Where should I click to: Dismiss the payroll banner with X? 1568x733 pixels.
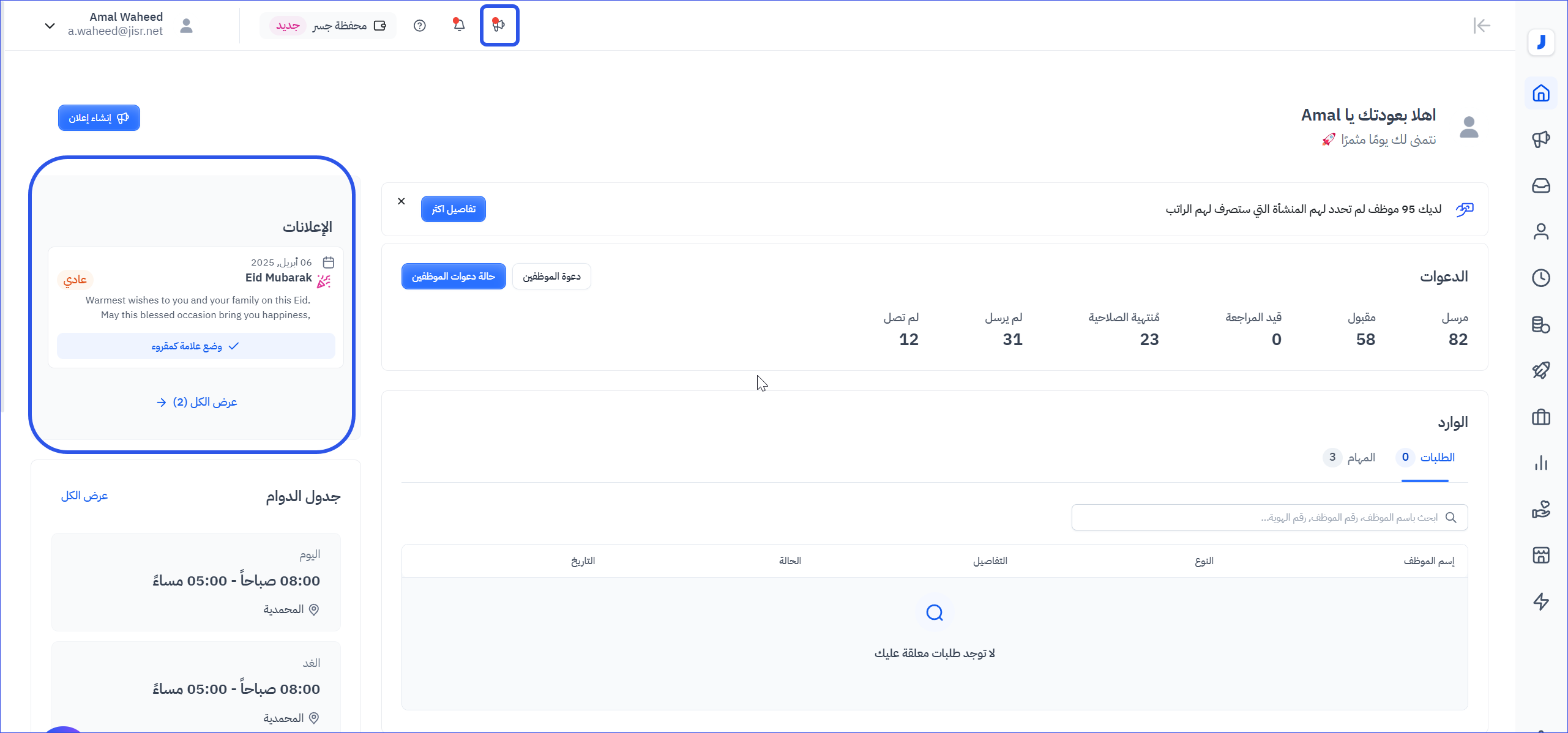coord(401,201)
